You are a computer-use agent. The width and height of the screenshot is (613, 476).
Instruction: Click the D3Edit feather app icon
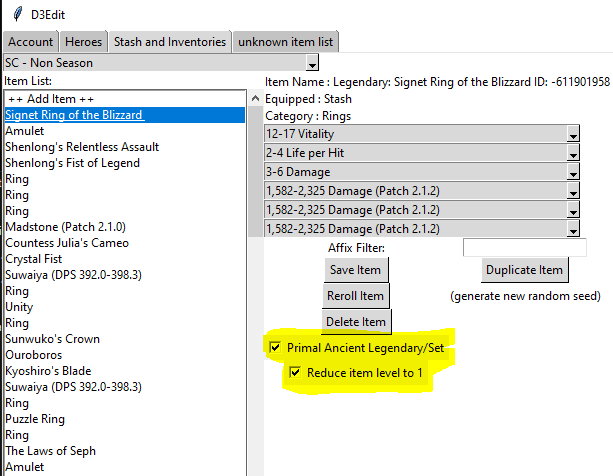pos(17,14)
